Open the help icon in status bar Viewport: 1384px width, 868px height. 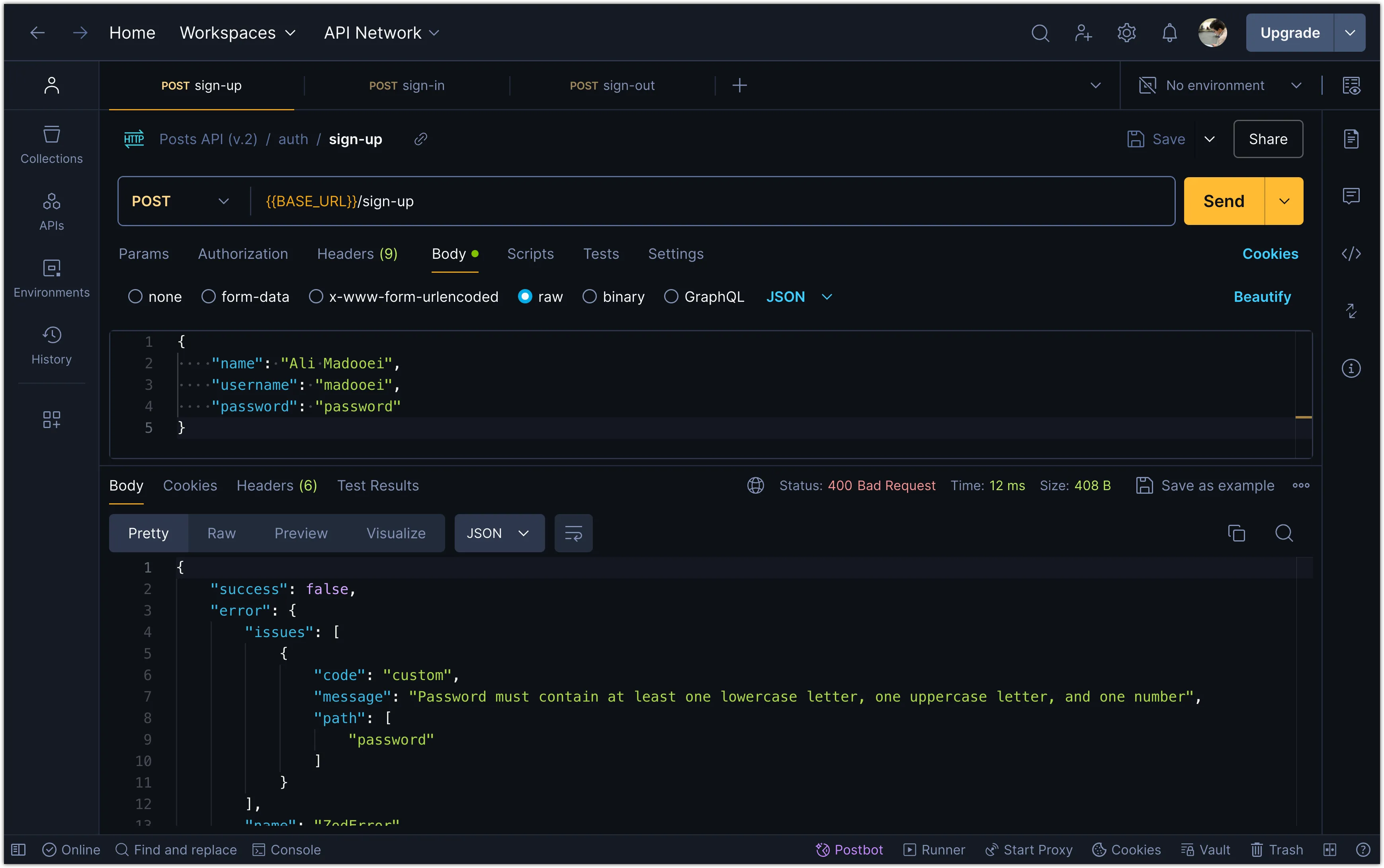click(x=1363, y=849)
